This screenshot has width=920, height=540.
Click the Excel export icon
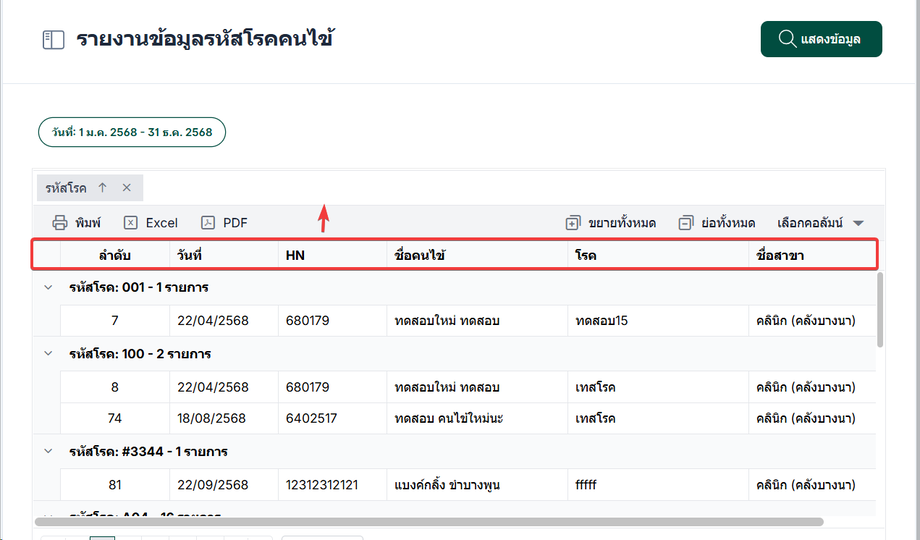click(131, 223)
